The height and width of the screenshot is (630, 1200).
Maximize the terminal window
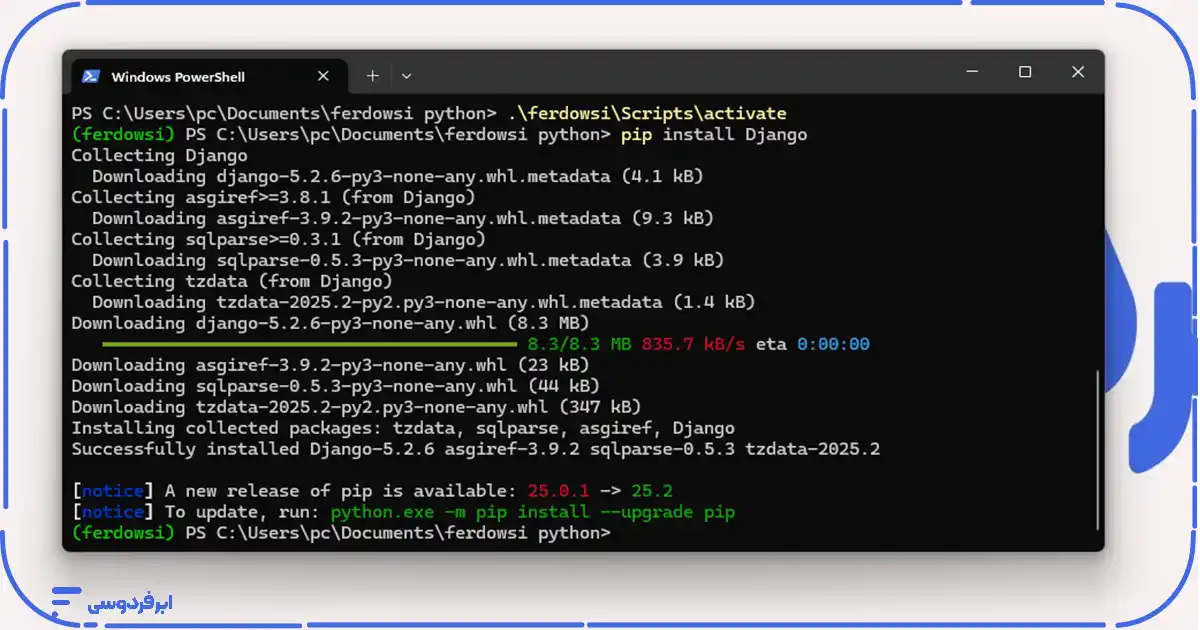pos(1024,72)
